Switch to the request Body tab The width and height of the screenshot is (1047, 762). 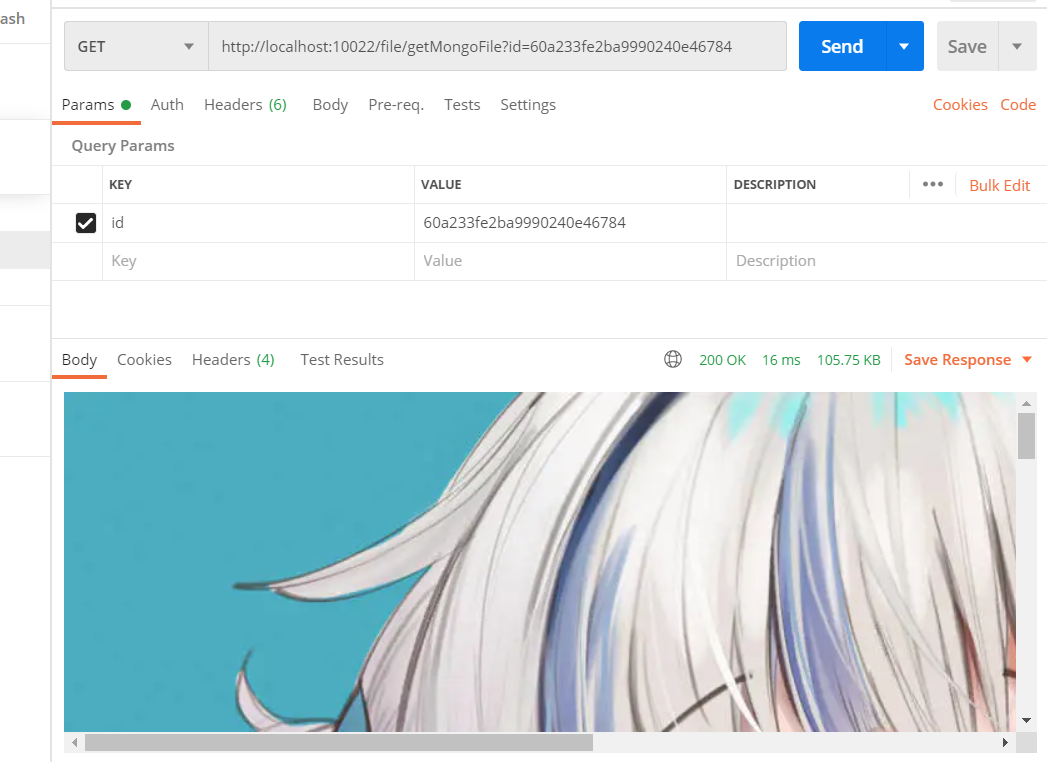pos(330,105)
